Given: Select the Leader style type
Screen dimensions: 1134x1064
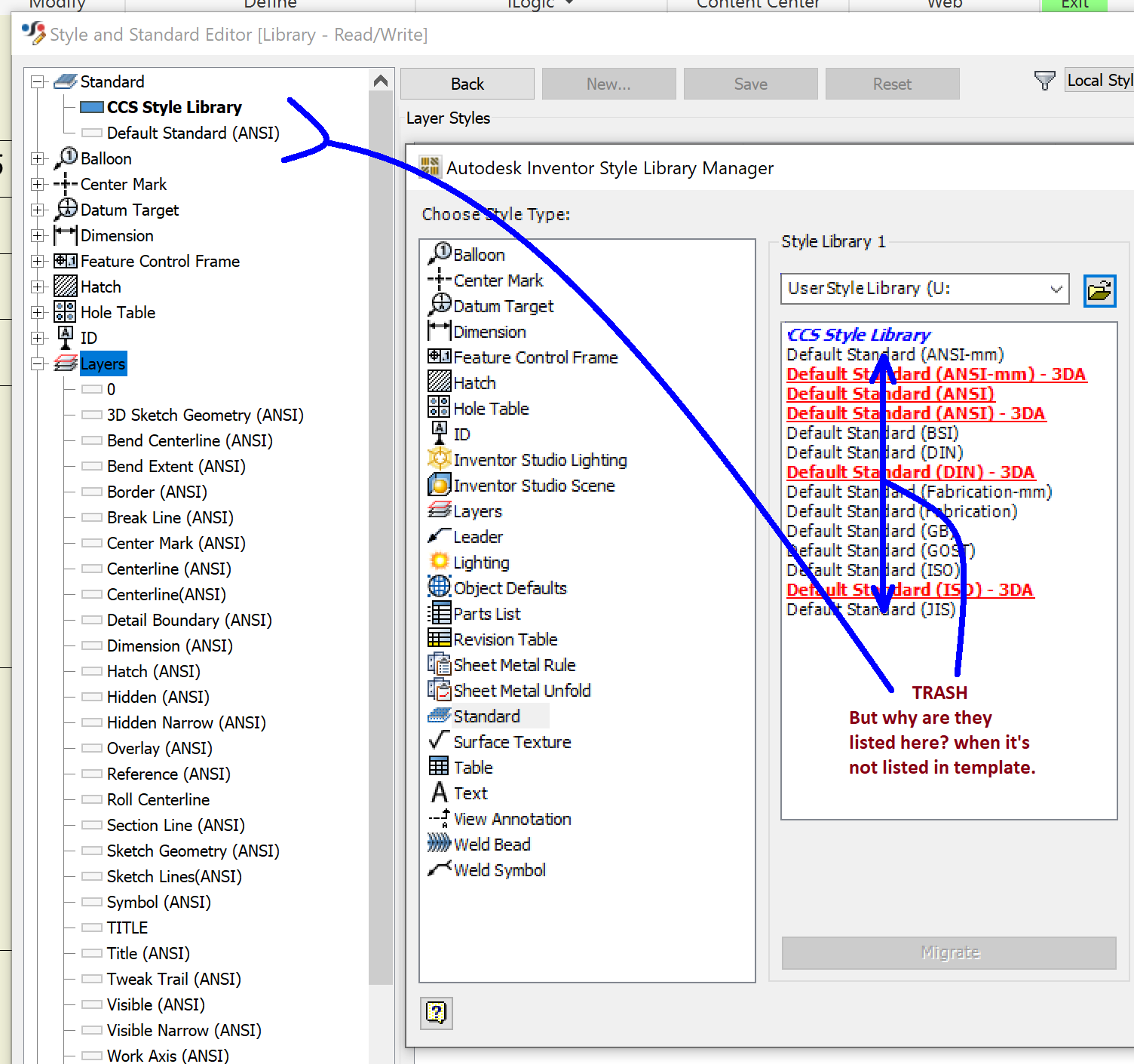Looking at the screenshot, I should pos(478,537).
